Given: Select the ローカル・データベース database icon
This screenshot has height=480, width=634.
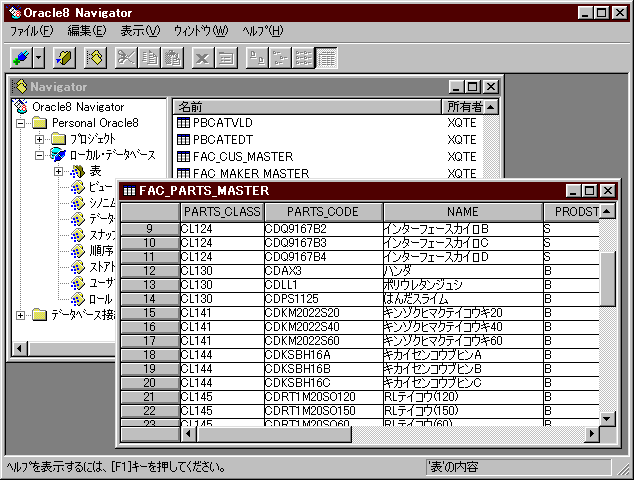Looking at the screenshot, I should pyautogui.click(x=58, y=155).
